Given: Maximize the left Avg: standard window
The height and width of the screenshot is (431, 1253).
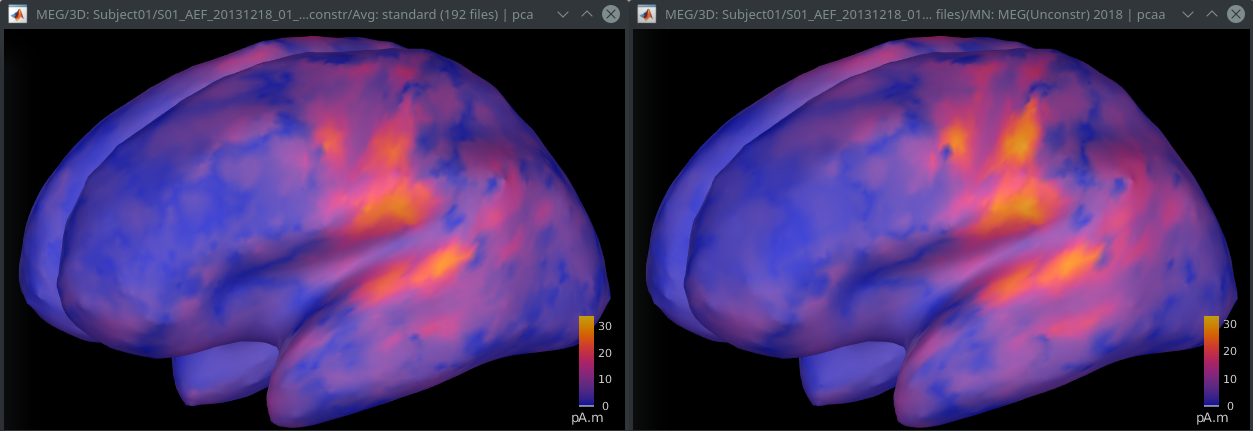Looking at the screenshot, I should (586, 14).
